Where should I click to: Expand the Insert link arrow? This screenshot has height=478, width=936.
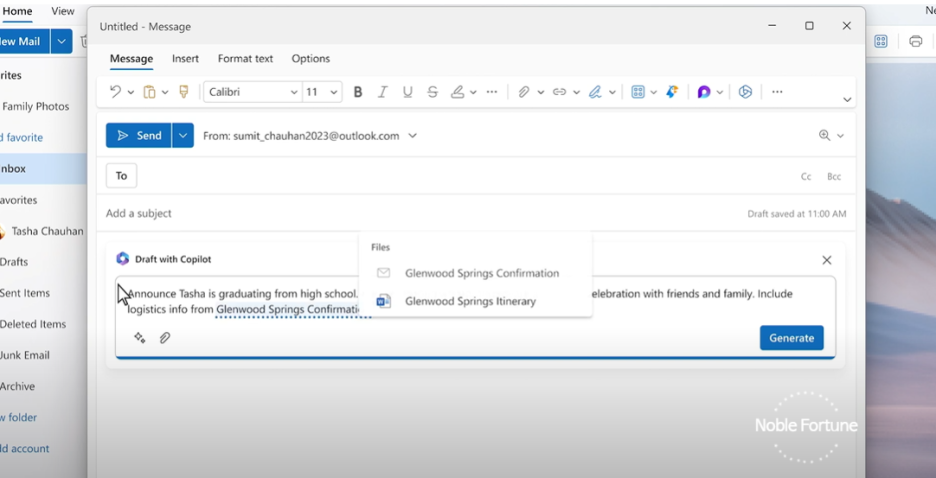pyautogui.click(x=577, y=92)
